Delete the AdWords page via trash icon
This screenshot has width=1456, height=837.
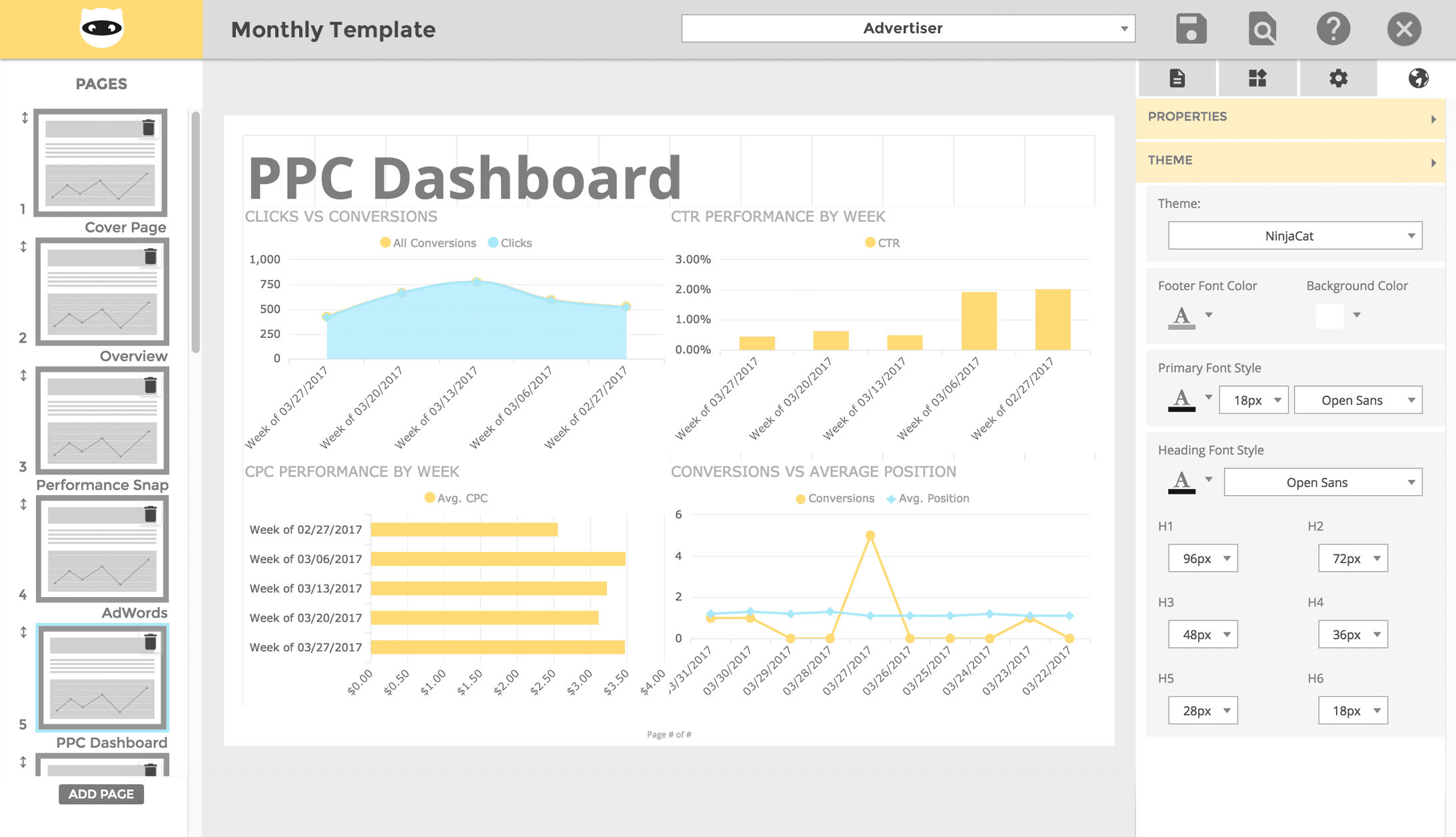[151, 514]
